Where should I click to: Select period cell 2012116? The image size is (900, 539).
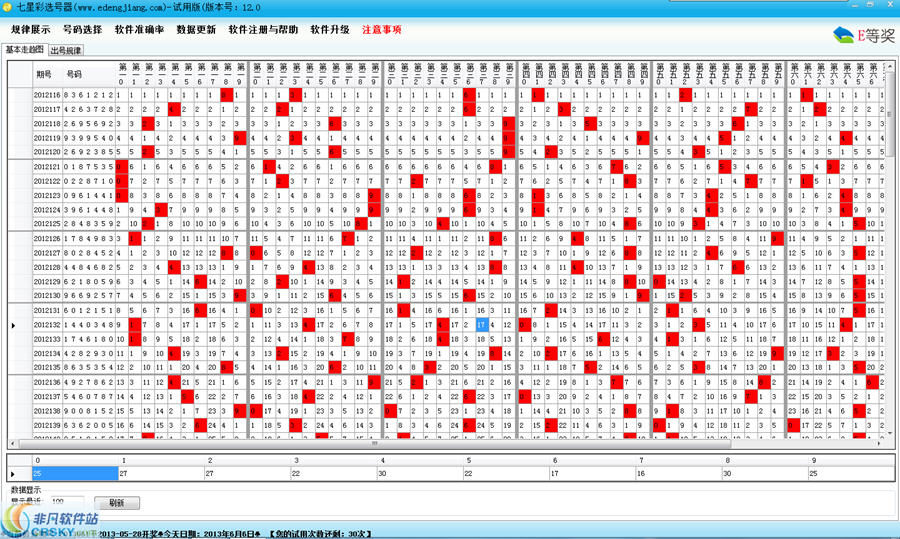click(x=47, y=95)
